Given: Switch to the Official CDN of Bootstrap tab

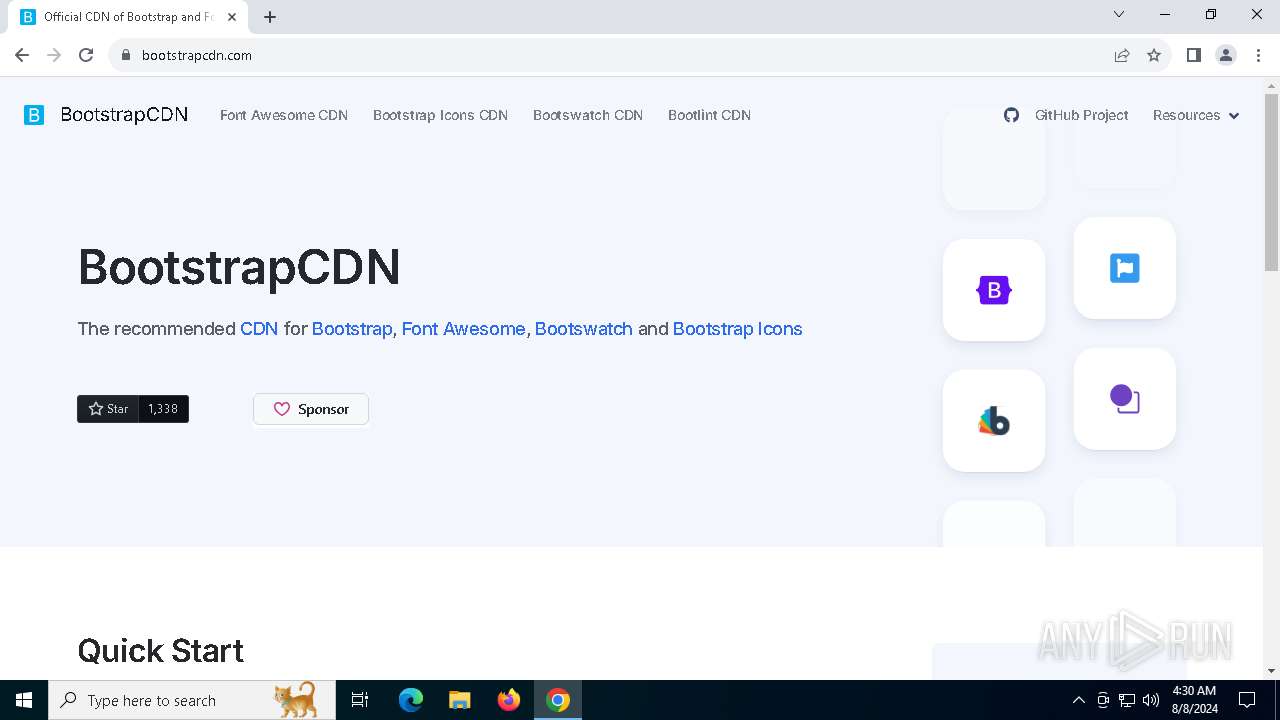Looking at the screenshot, I should 128,17.
